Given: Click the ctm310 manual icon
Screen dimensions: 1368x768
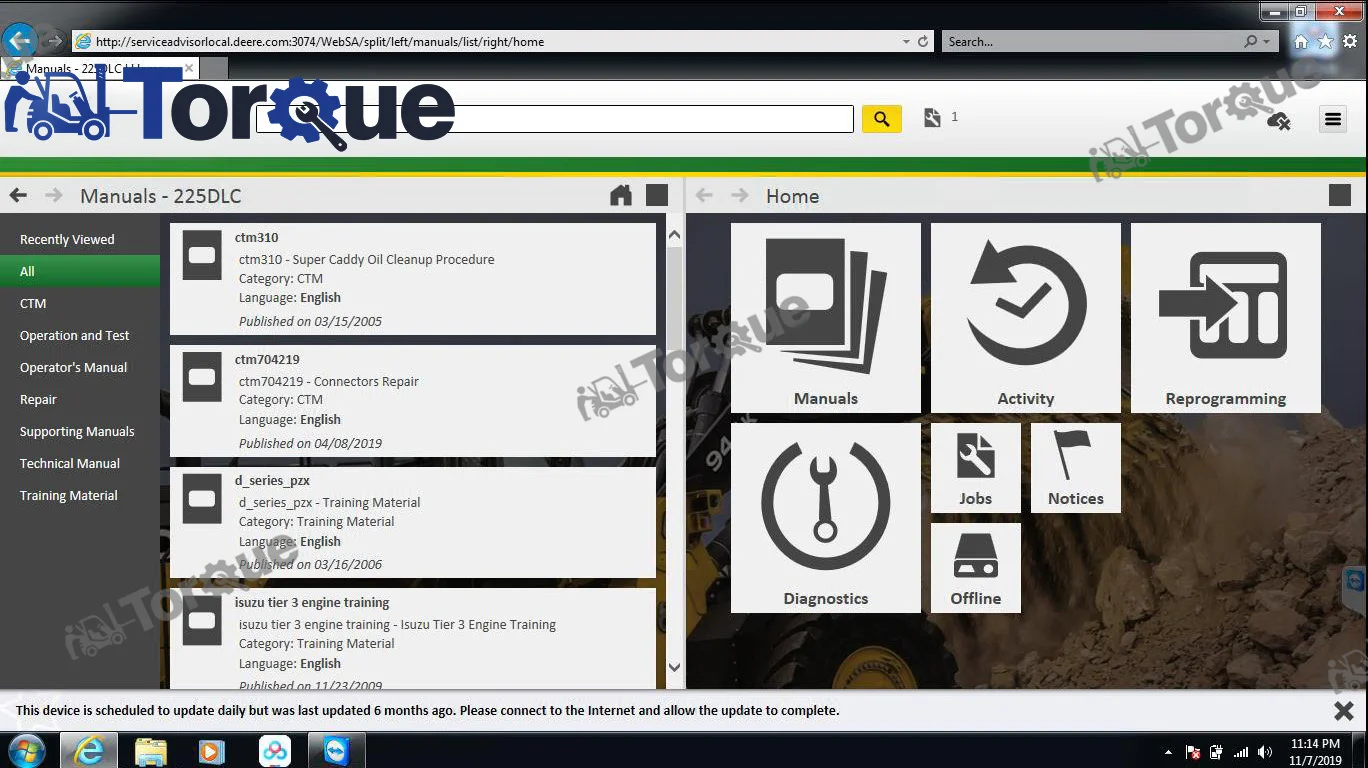Looking at the screenshot, I should (x=202, y=255).
